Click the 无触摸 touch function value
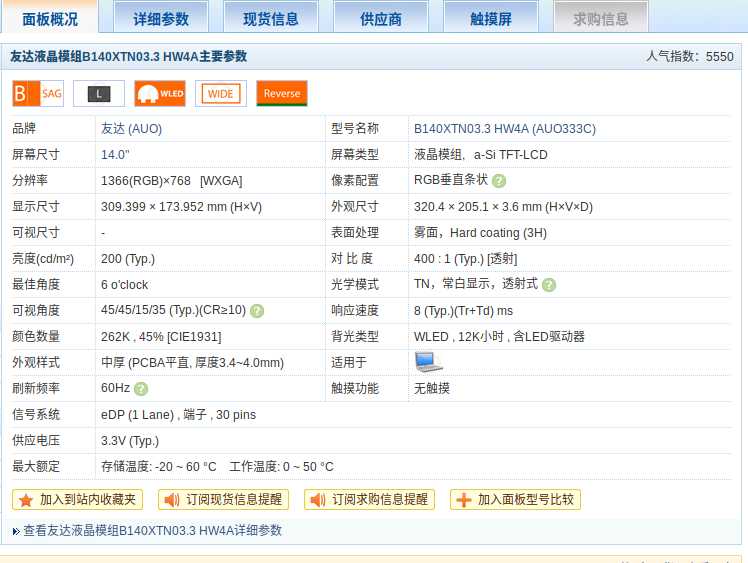 click(432, 389)
